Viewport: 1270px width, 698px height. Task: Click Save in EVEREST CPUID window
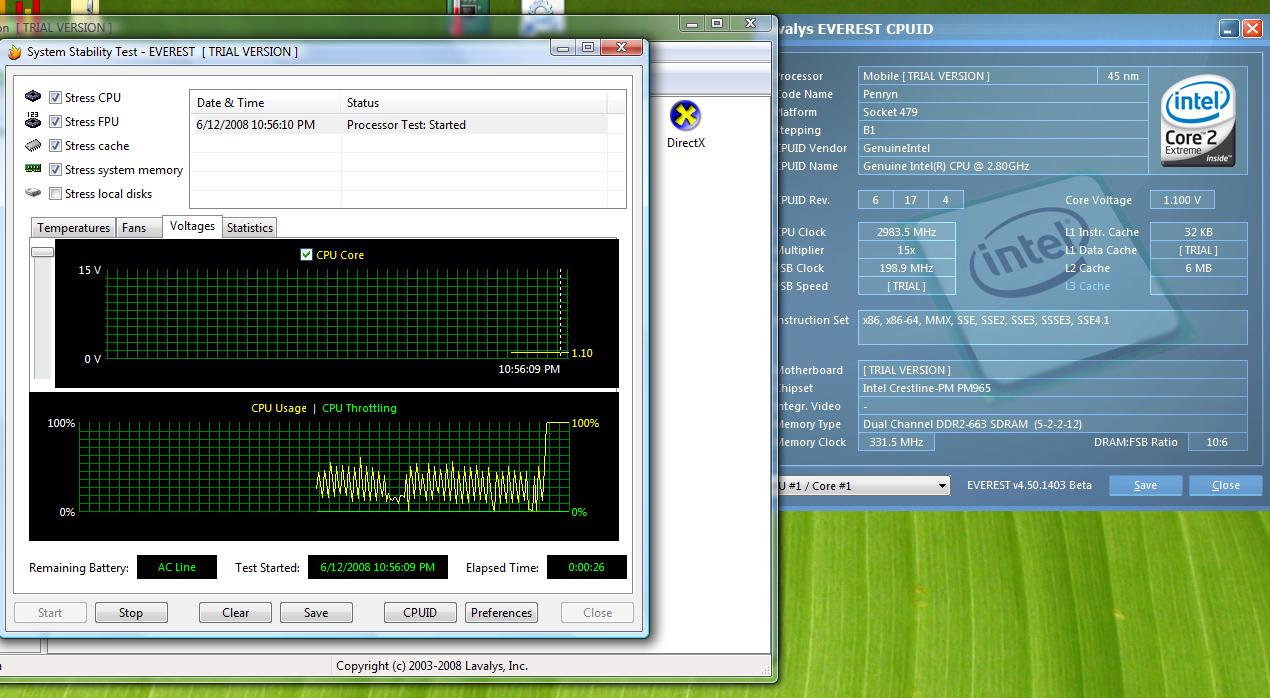click(x=1145, y=485)
